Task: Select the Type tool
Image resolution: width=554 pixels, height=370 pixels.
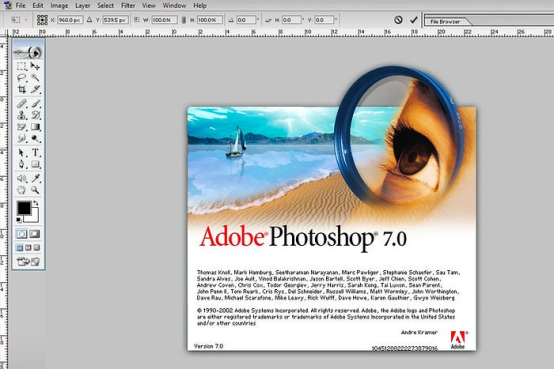Action: (x=35, y=153)
